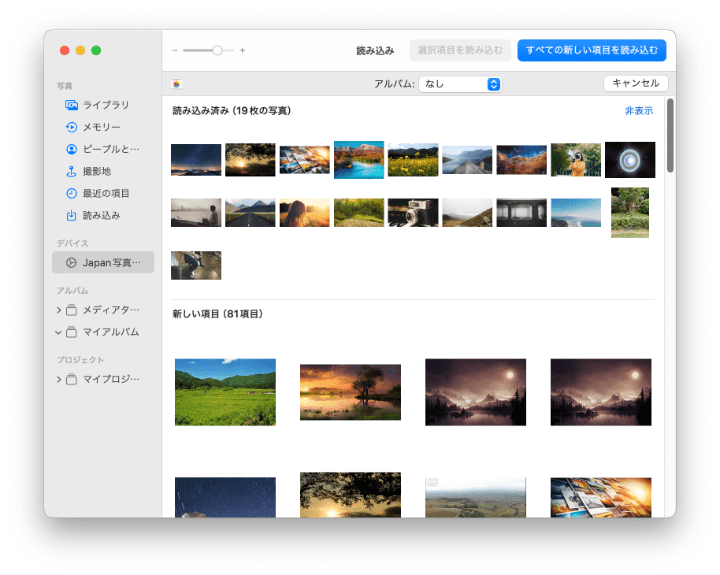Expand the マイプロジェクト folder

coord(59,379)
